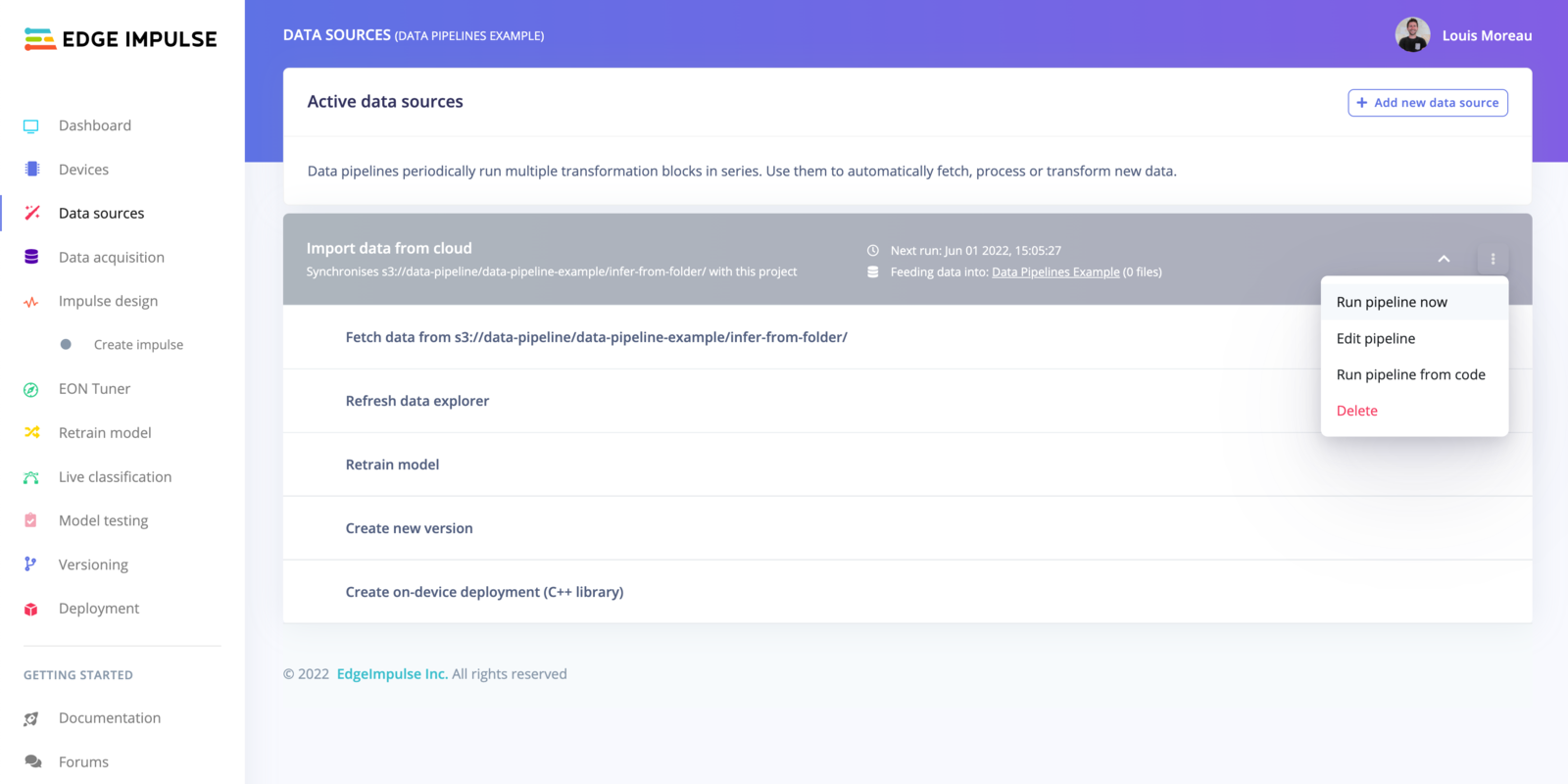Click the Forums chat bubbles icon
The image size is (1568, 784).
(32, 761)
